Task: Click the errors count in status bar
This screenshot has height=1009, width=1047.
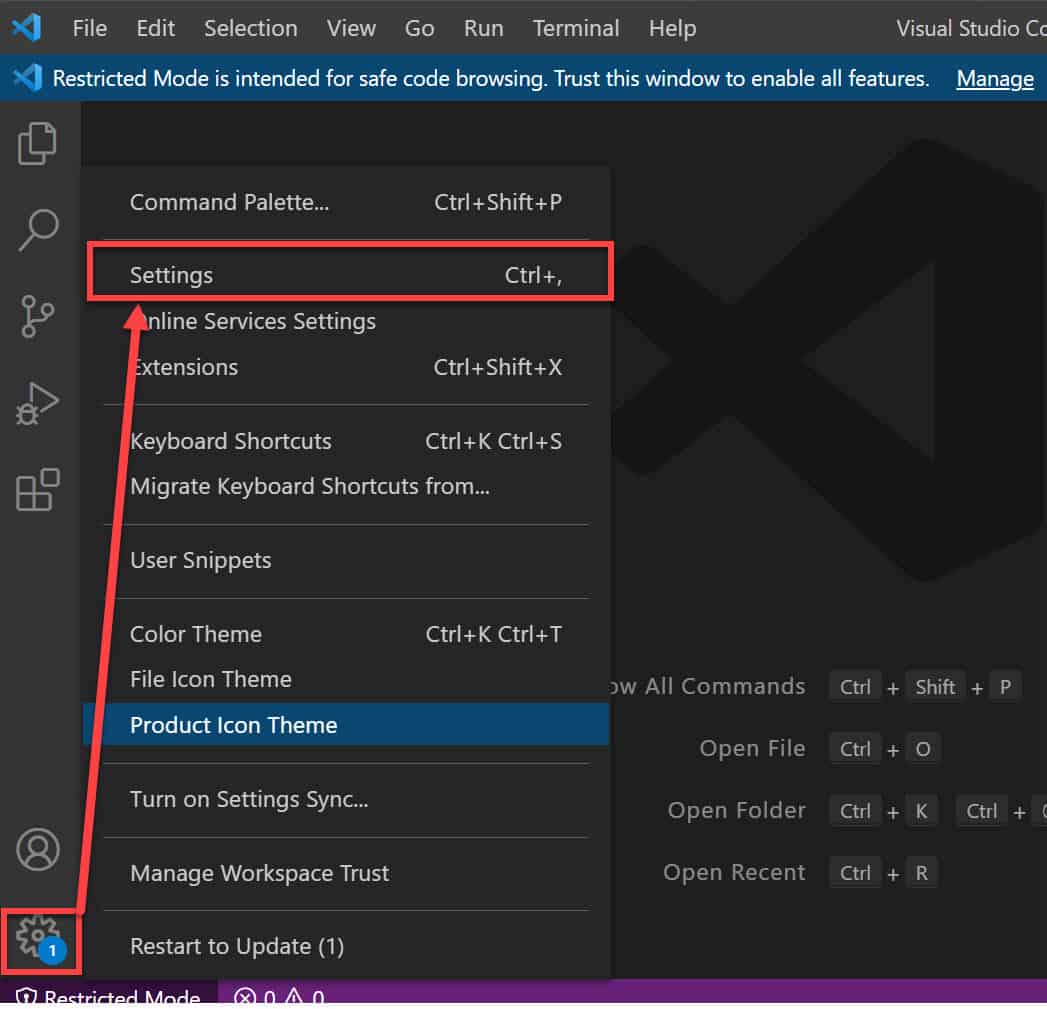Action: pyautogui.click(x=254, y=997)
